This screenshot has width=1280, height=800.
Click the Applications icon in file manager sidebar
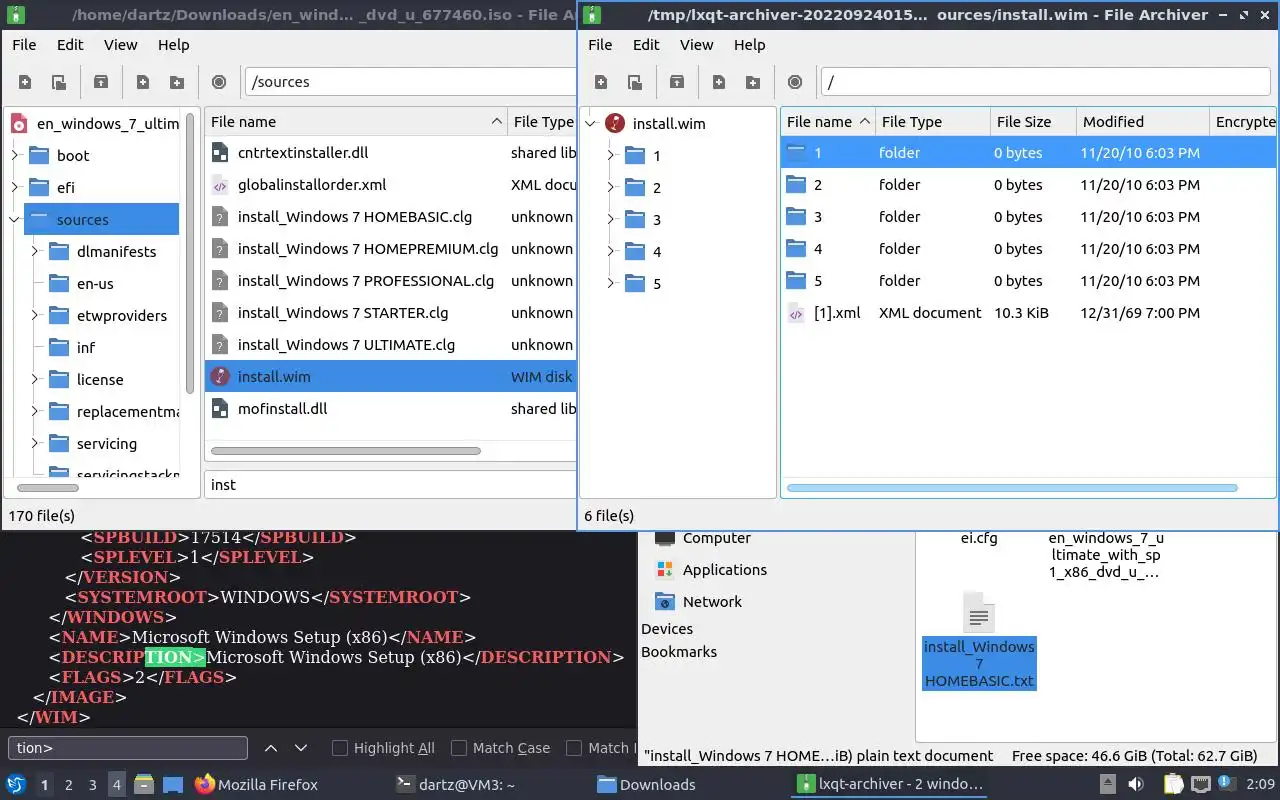tap(665, 569)
